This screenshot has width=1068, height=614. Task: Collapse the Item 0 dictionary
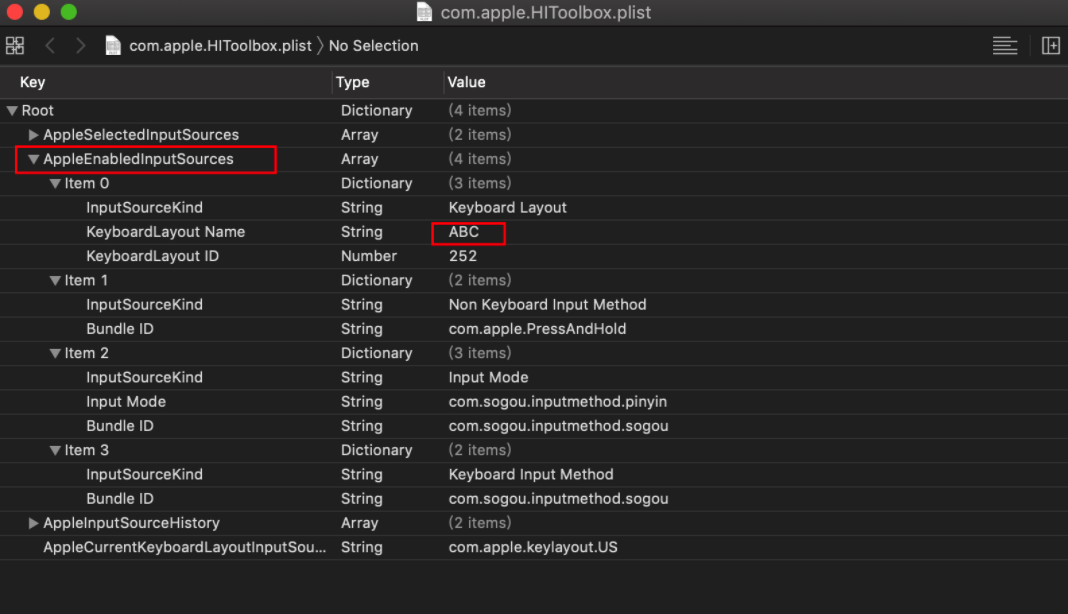point(56,184)
